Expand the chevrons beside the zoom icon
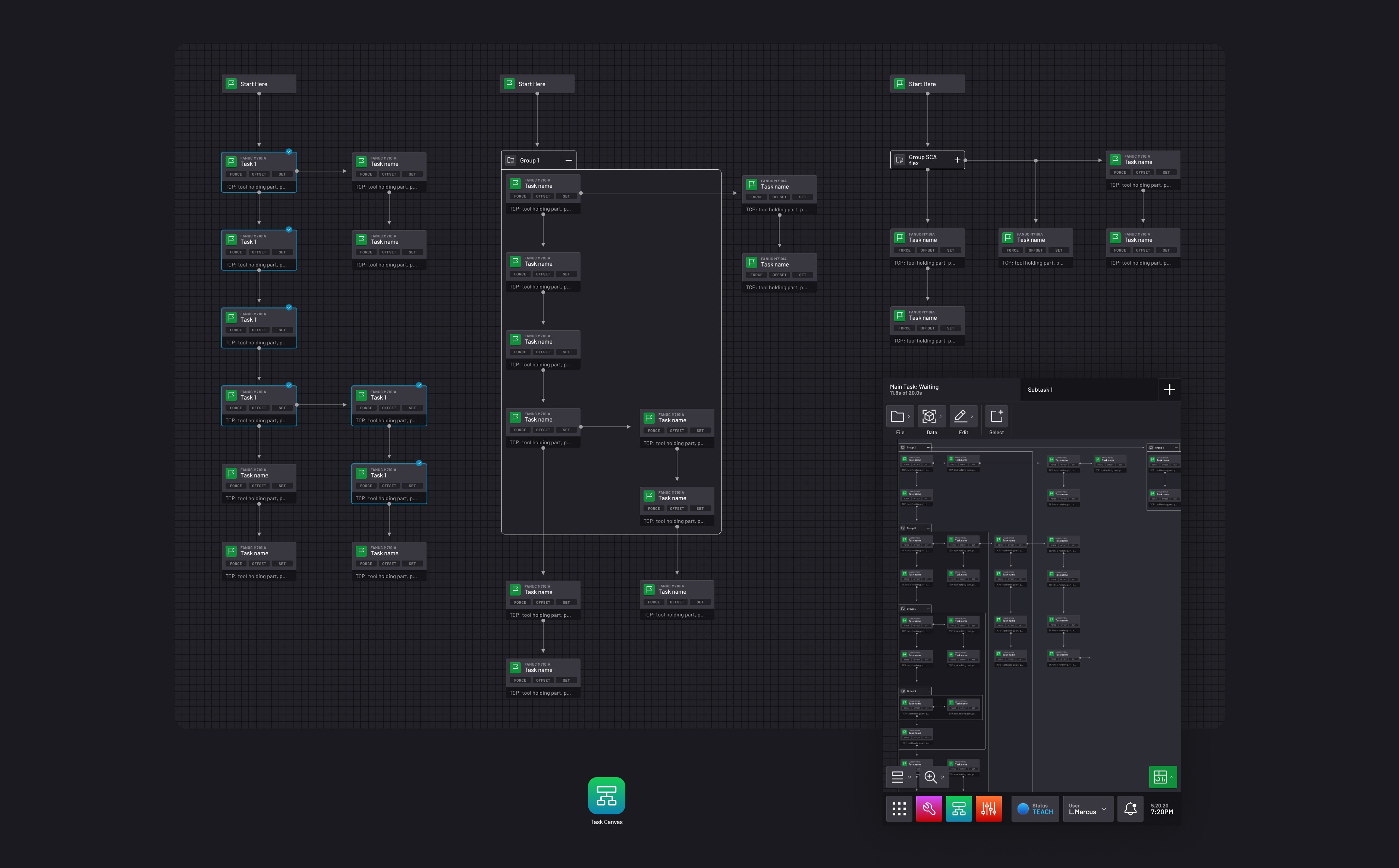This screenshot has width=1399, height=868. pyautogui.click(x=943, y=777)
